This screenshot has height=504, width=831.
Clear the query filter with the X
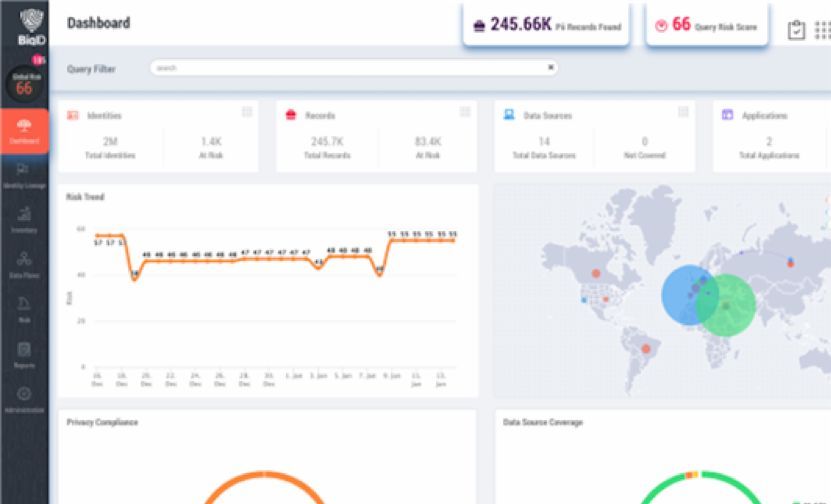point(551,67)
